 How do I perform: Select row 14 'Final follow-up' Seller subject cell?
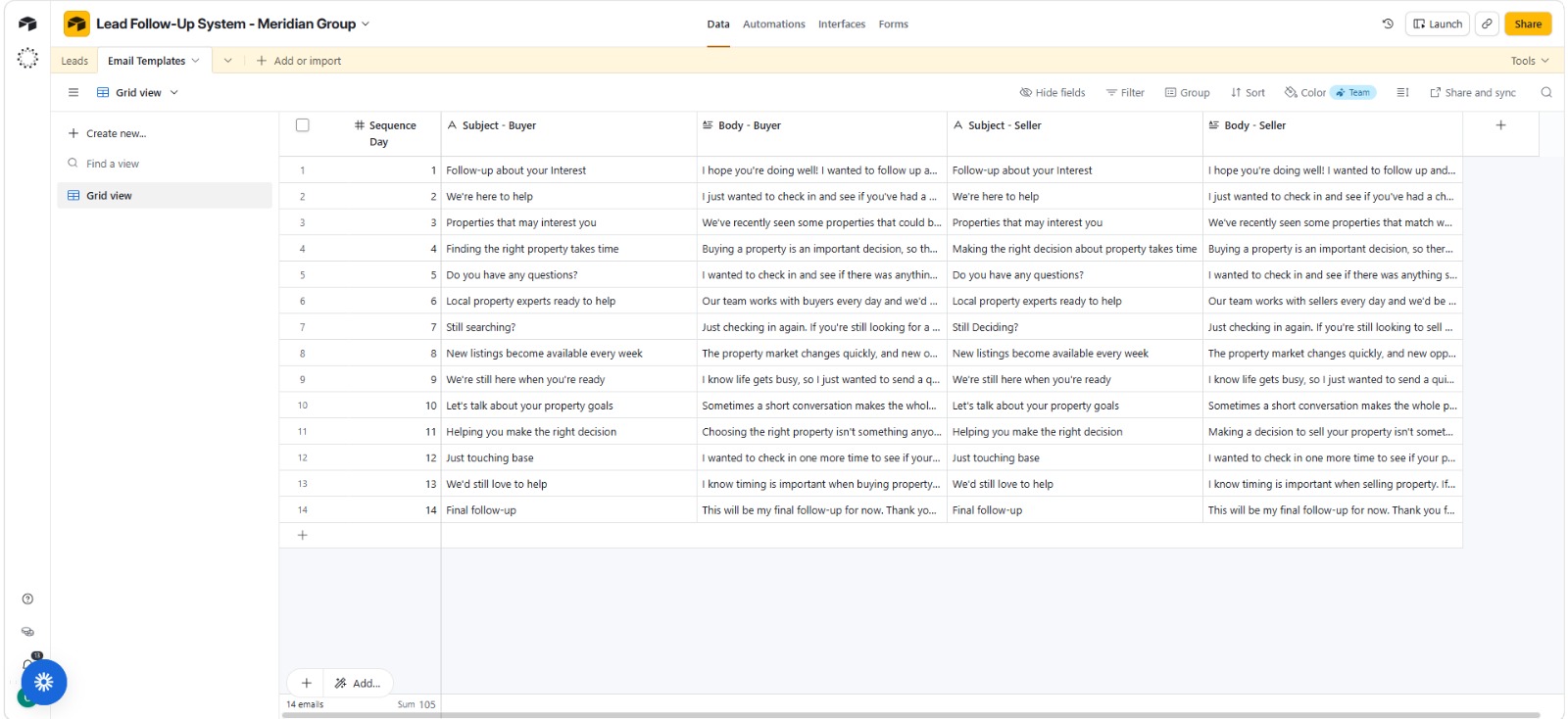coord(1075,510)
